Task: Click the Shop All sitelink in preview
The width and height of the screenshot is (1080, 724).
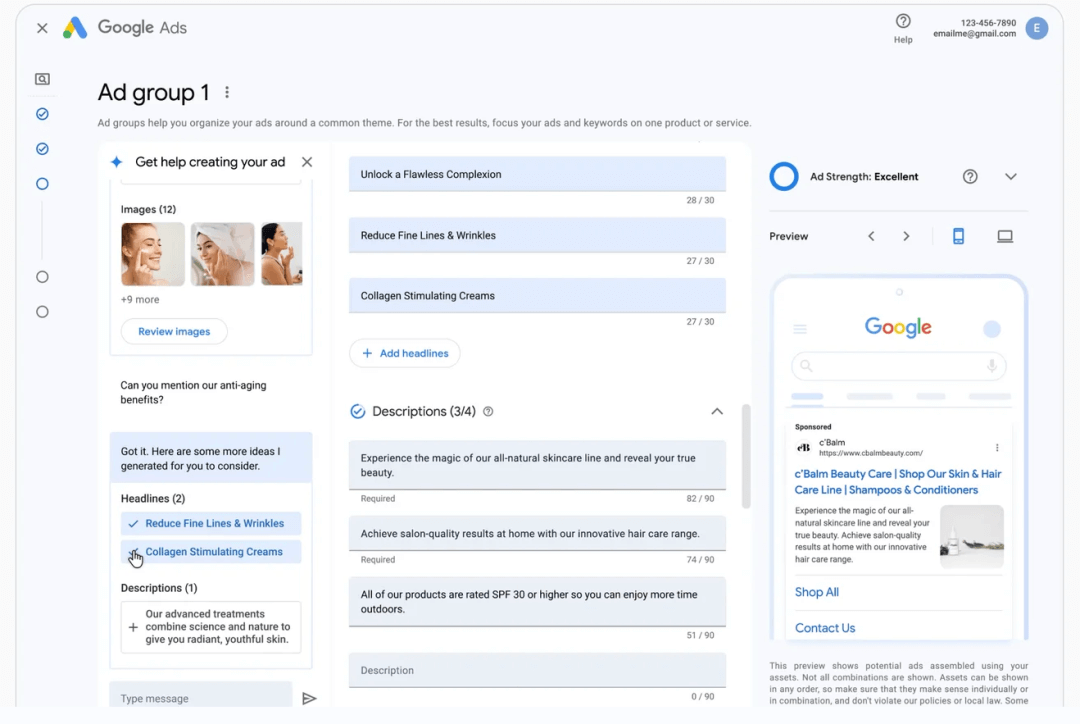Action: 817,592
